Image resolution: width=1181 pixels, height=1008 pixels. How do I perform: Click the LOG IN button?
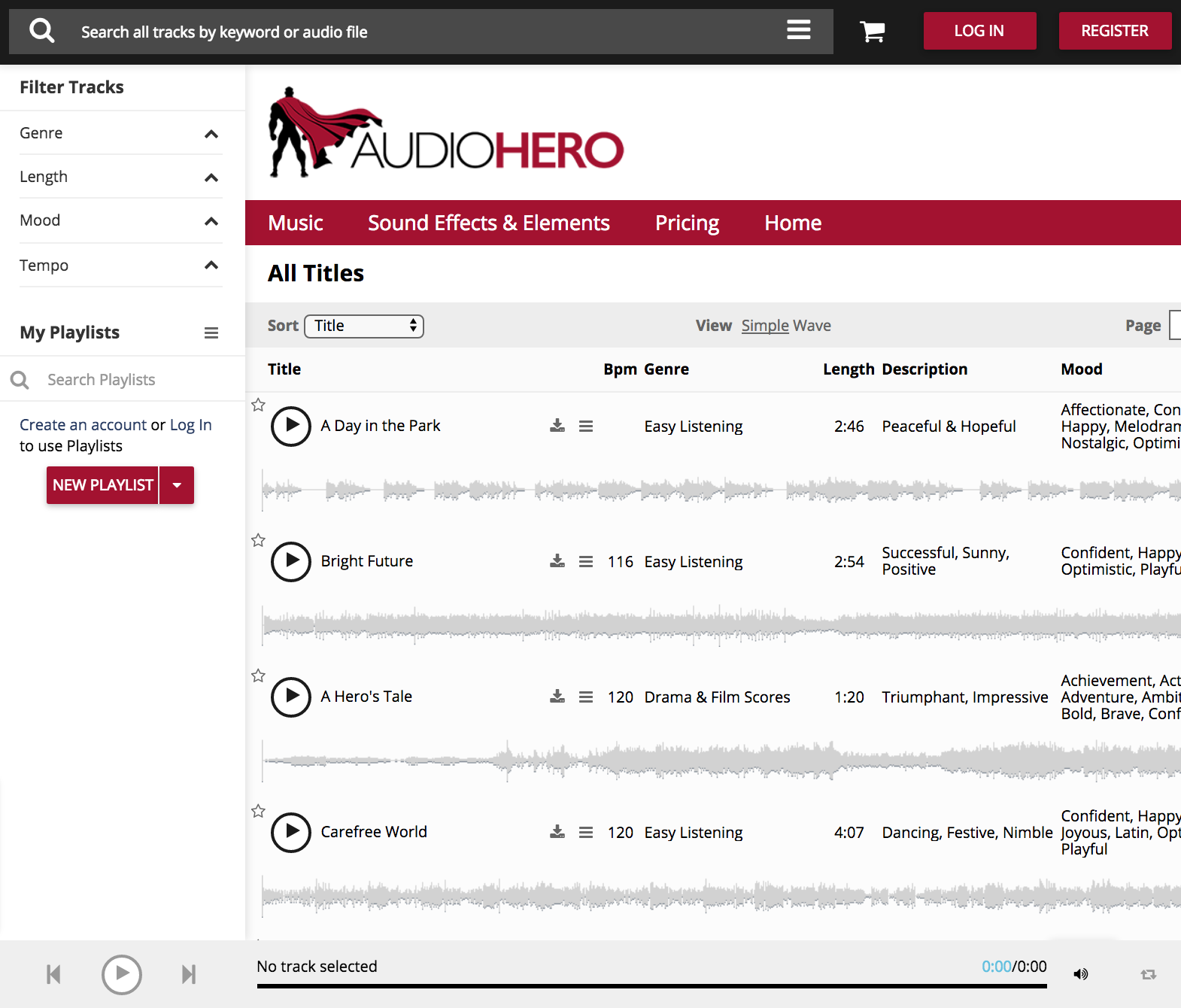click(x=979, y=31)
